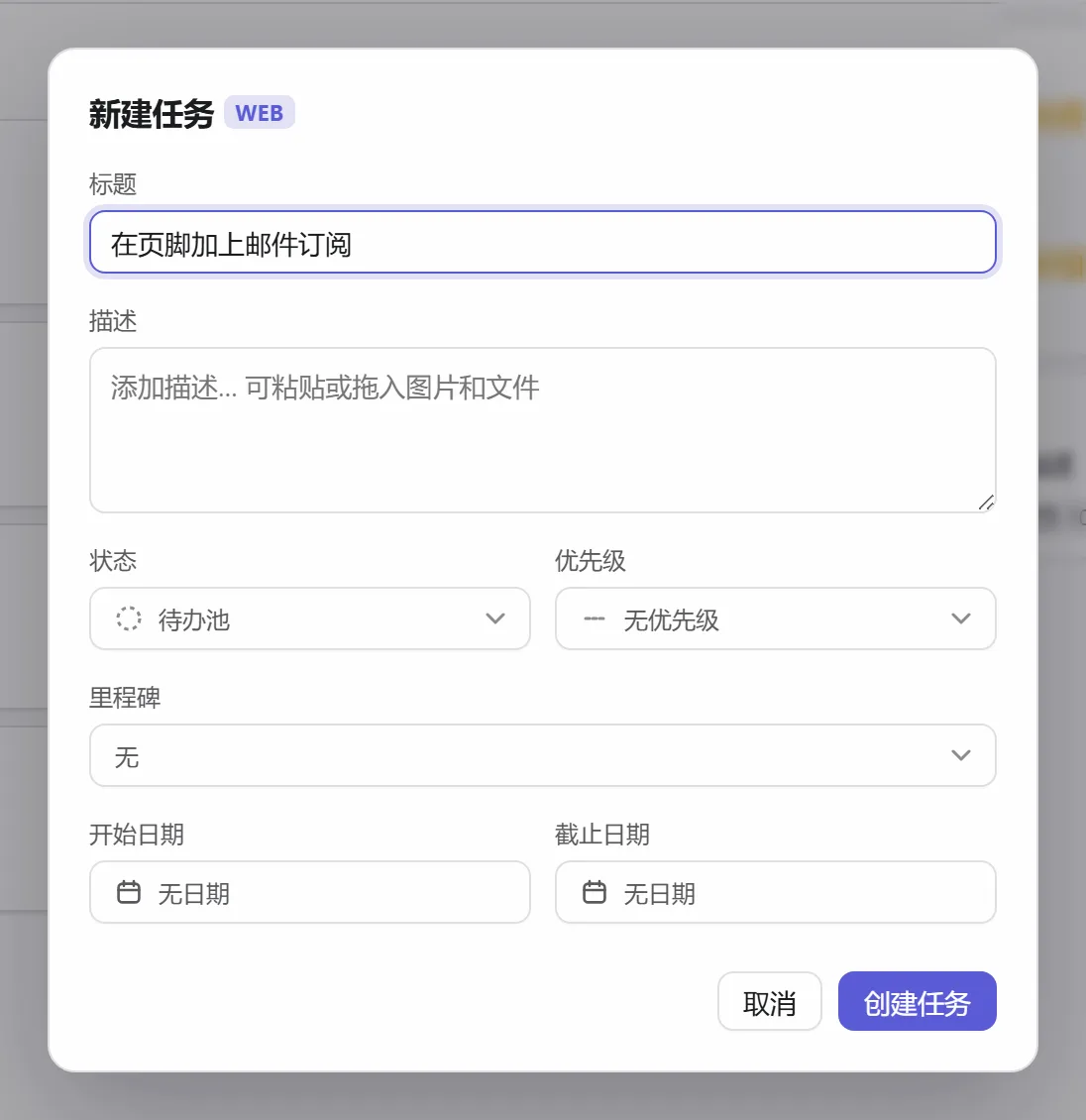
Task: Click the 新建任务 dialog heading
Action: coord(152,114)
